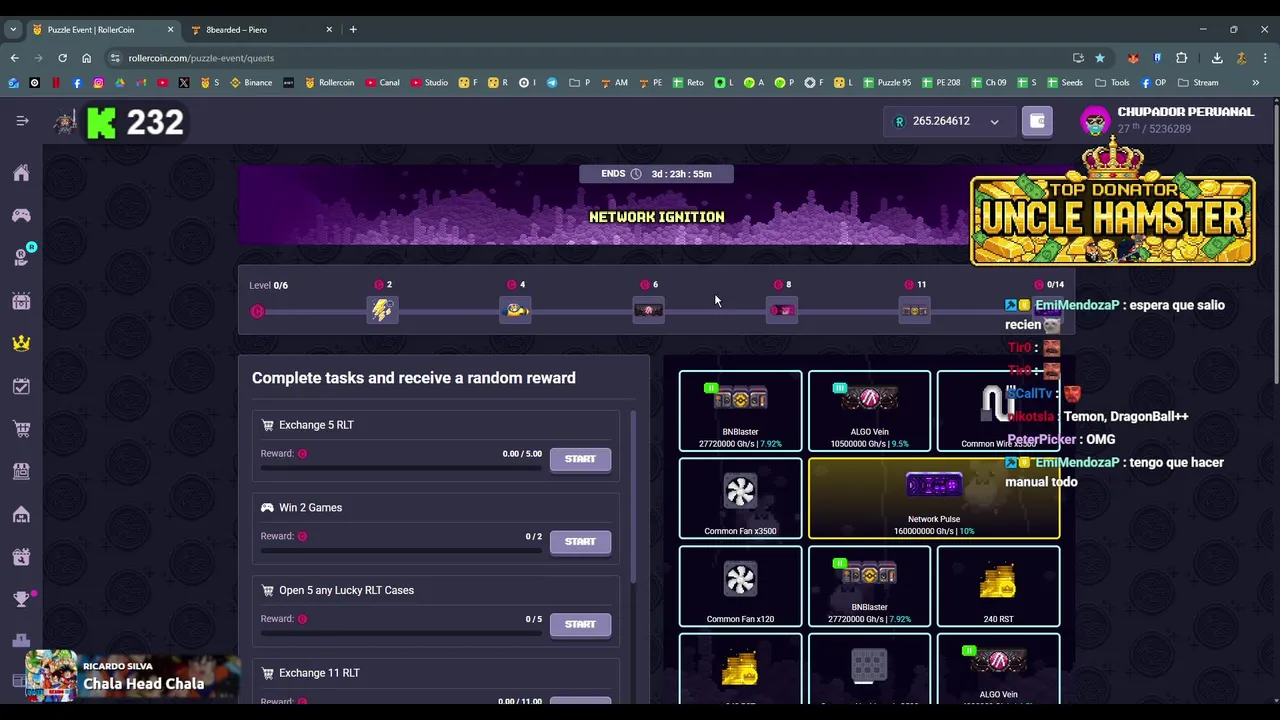
Task: Show more bookmarks chevron
Action: (x=1255, y=82)
